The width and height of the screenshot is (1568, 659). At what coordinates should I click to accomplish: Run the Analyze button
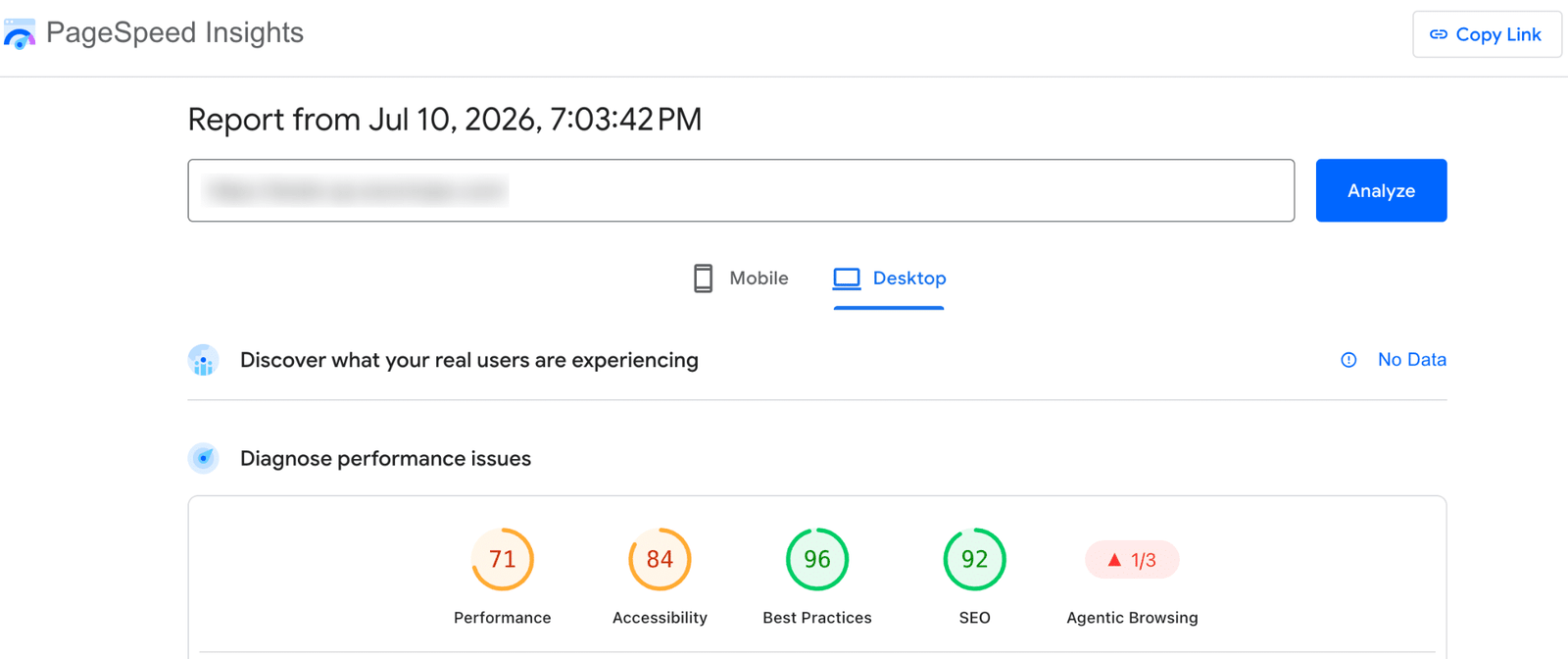click(x=1381, y=190)
